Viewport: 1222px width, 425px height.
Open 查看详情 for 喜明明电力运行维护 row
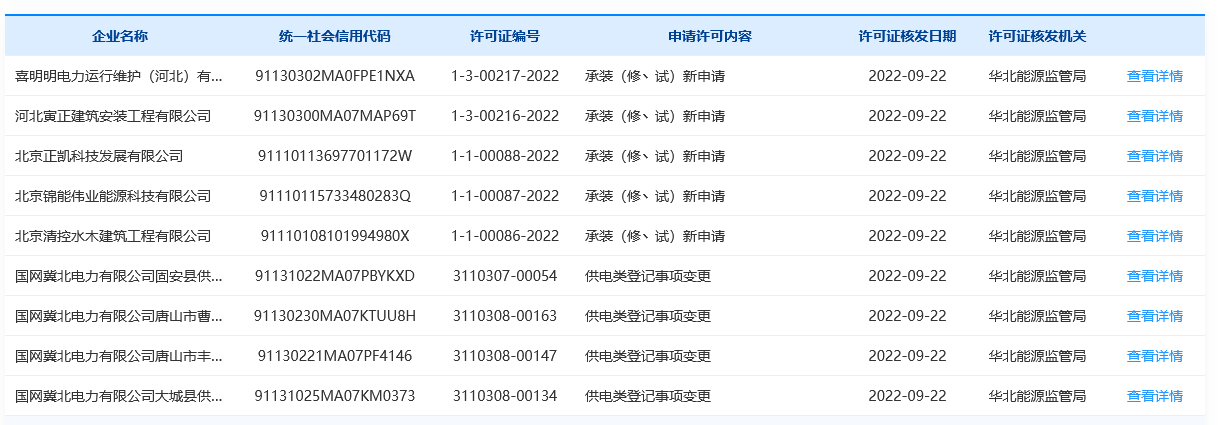pos(1154,76)
